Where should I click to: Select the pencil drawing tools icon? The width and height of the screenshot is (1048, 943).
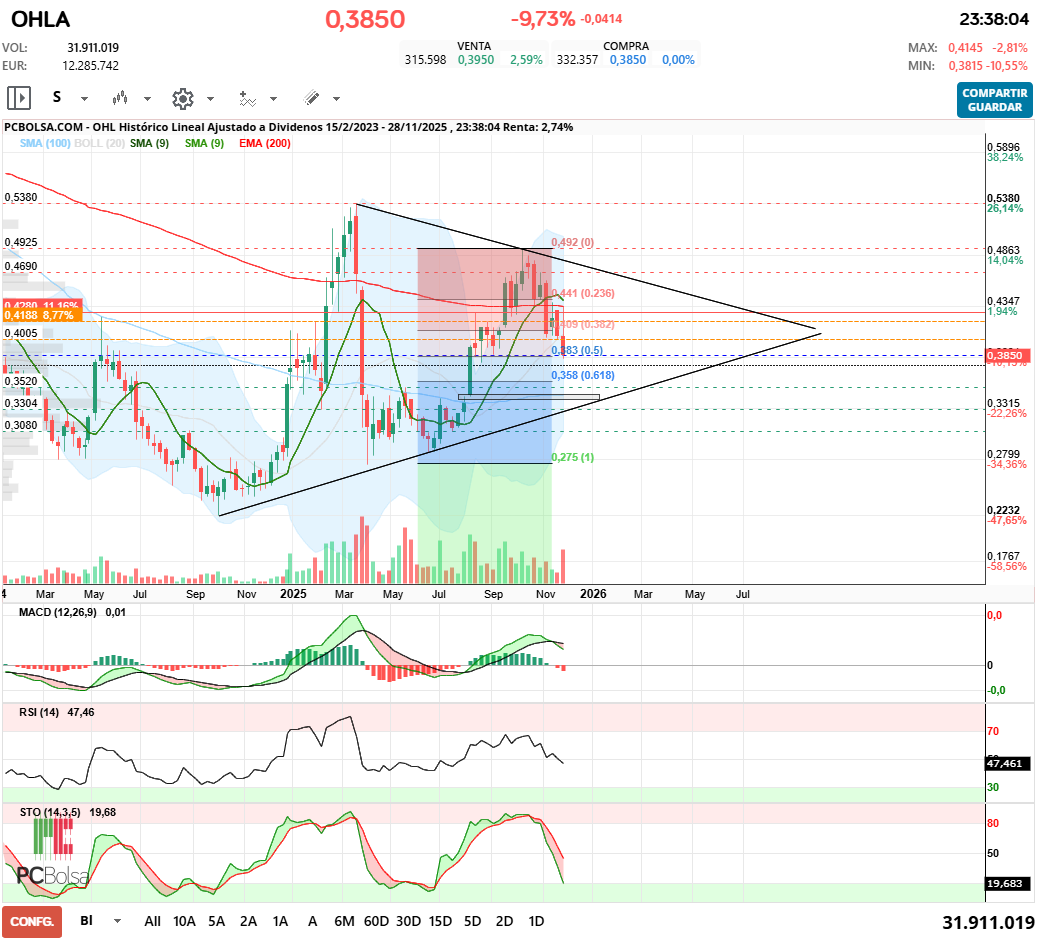click(311, 98)
